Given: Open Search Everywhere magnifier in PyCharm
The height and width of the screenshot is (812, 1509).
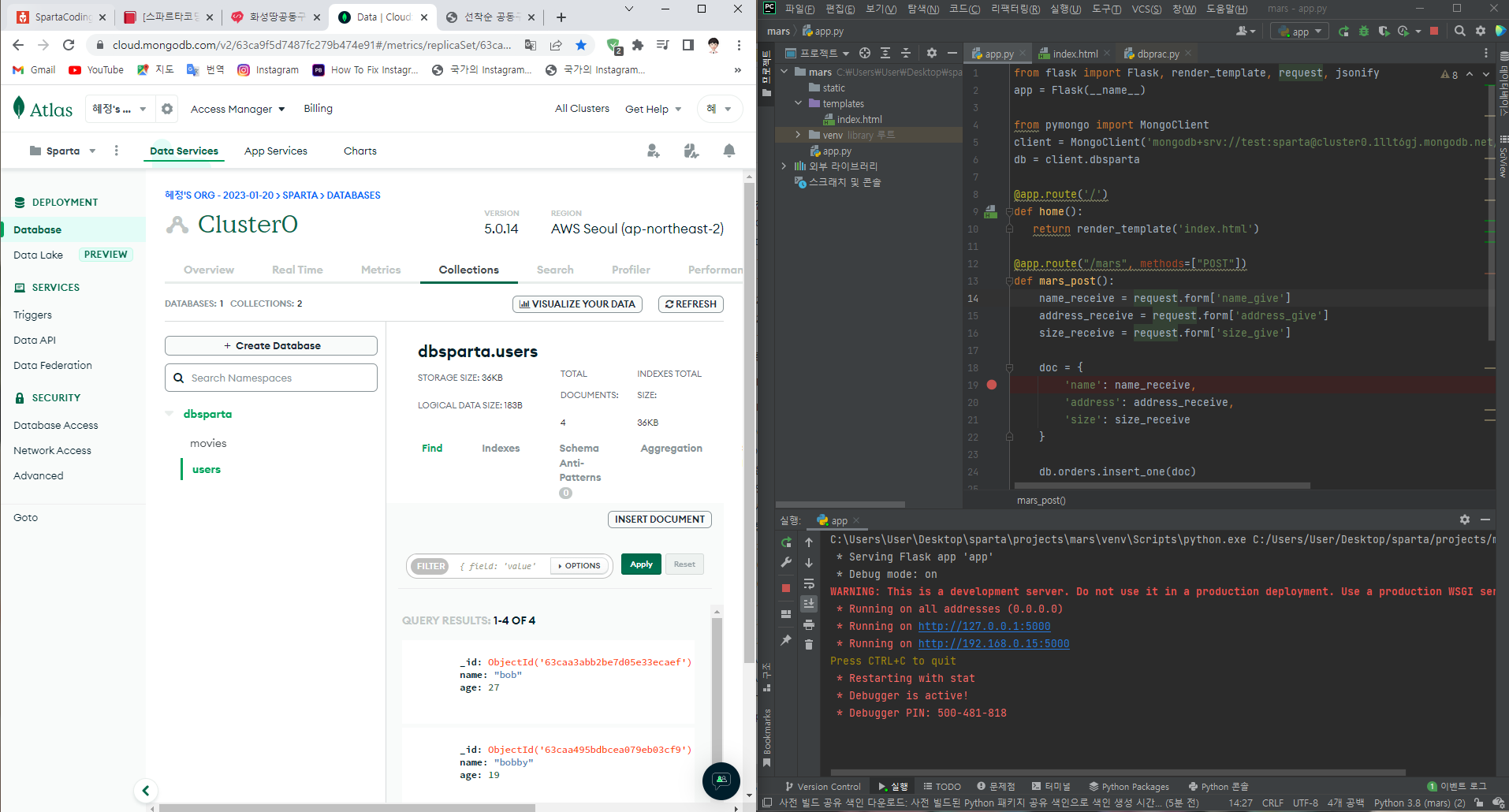Looking at the screenshot, I should pyautogui.click(x=1460, y=32).
